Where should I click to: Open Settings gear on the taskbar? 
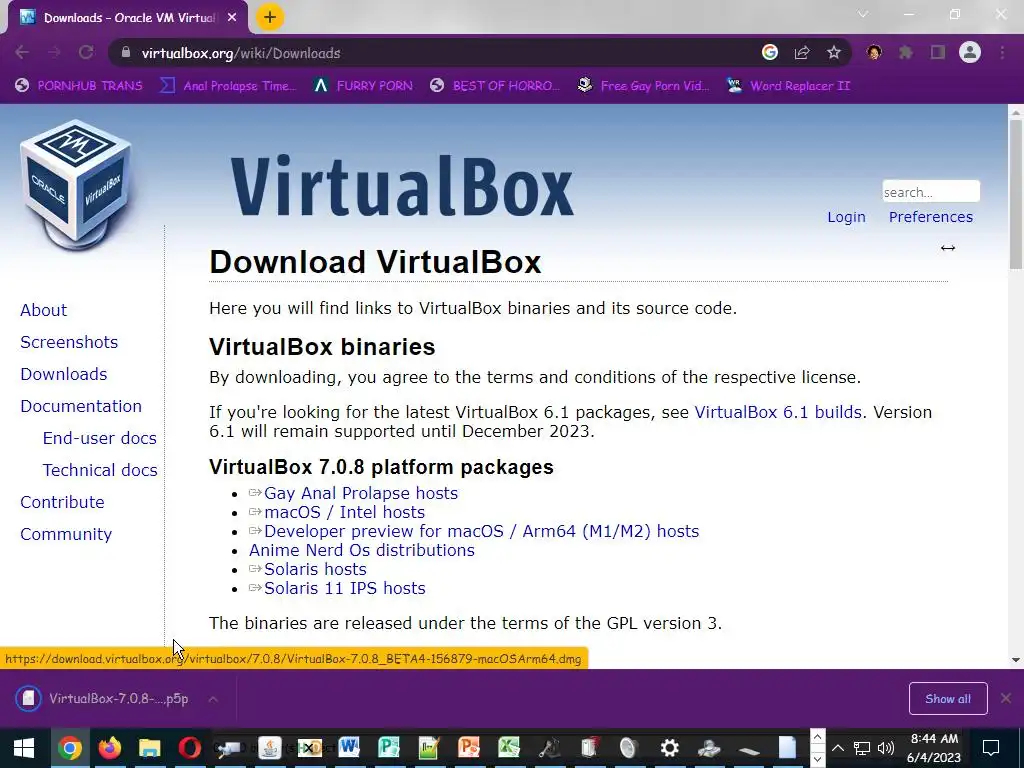click(x=669, y=748)
